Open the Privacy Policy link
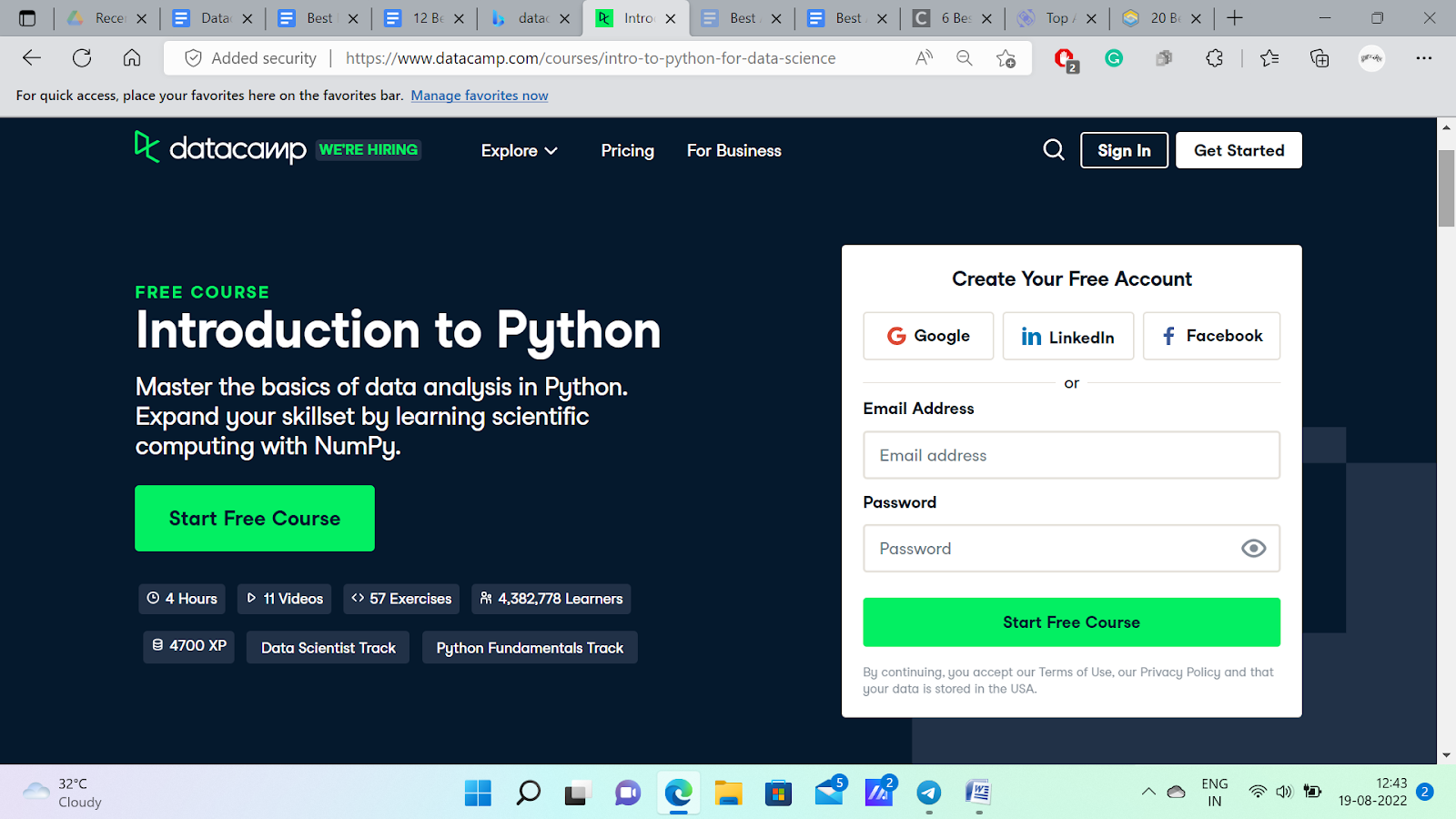The height and width of the screenshot is (819, 1456). tap(1180, 672)
